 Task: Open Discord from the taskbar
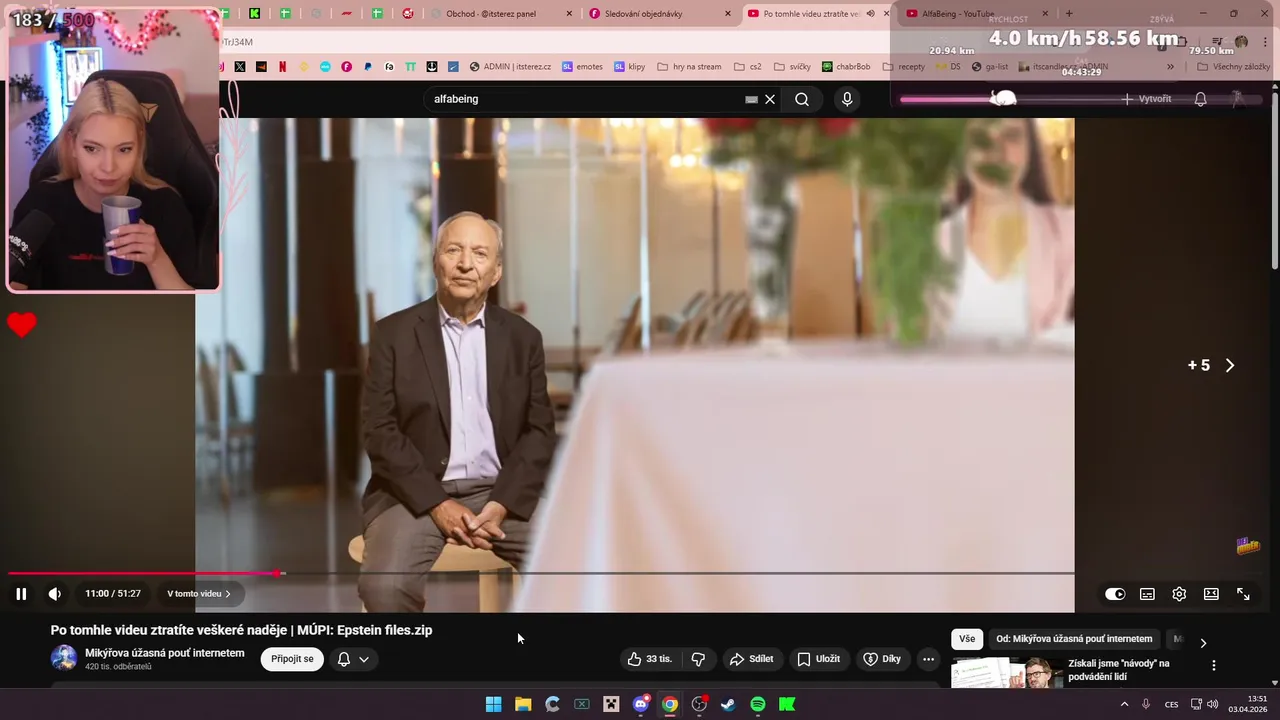(x=641, y=704)
